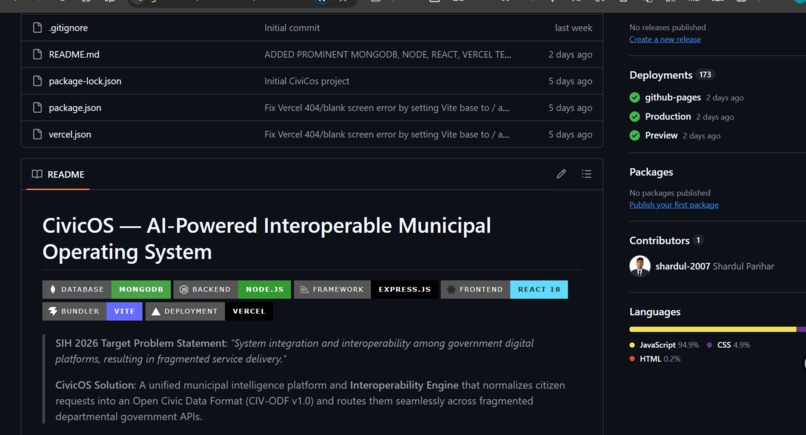Open the Preview deployment

[661, 136]
